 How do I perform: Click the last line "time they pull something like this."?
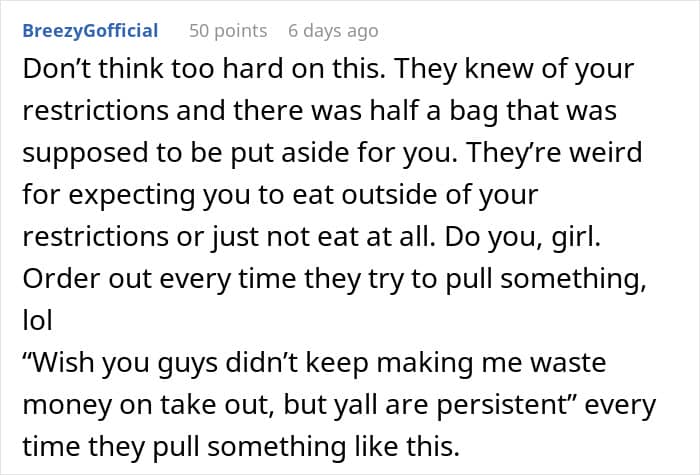point(241,446)
